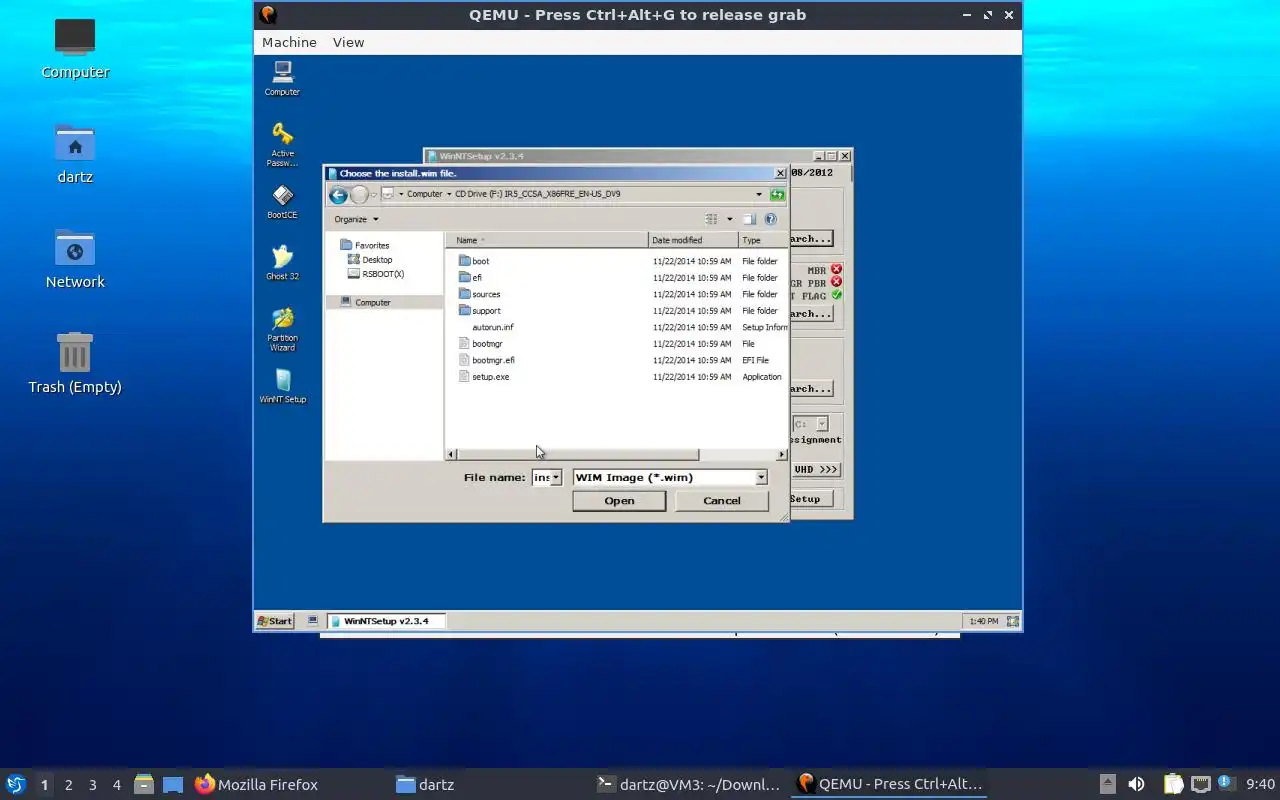Open the Partition Wizard desktop icon

(x=283, y=329)
